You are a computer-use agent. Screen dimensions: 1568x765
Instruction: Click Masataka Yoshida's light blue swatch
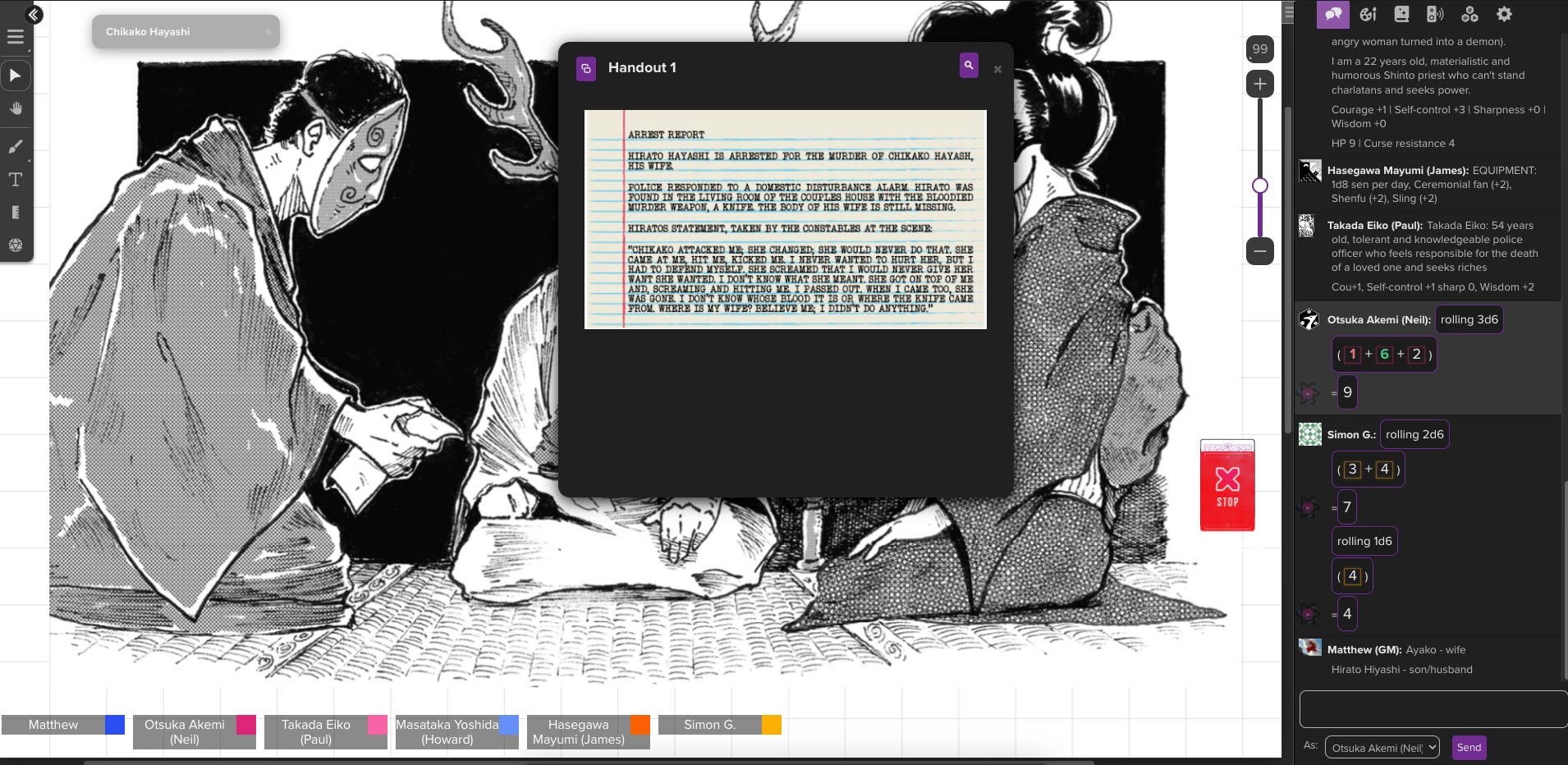509,725
